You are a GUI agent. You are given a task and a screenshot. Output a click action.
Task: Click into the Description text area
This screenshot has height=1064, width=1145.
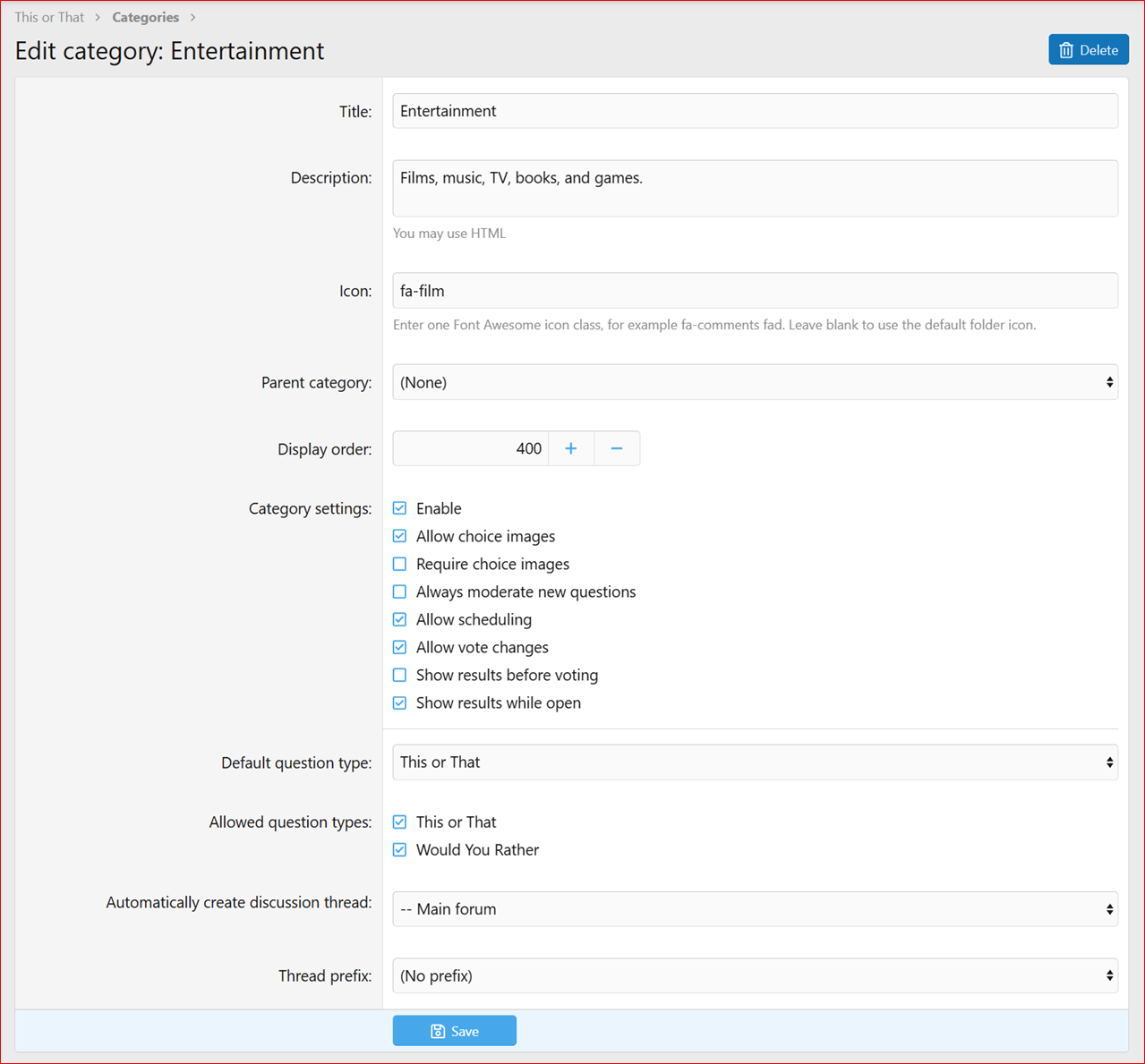click(x=756, y=188)
